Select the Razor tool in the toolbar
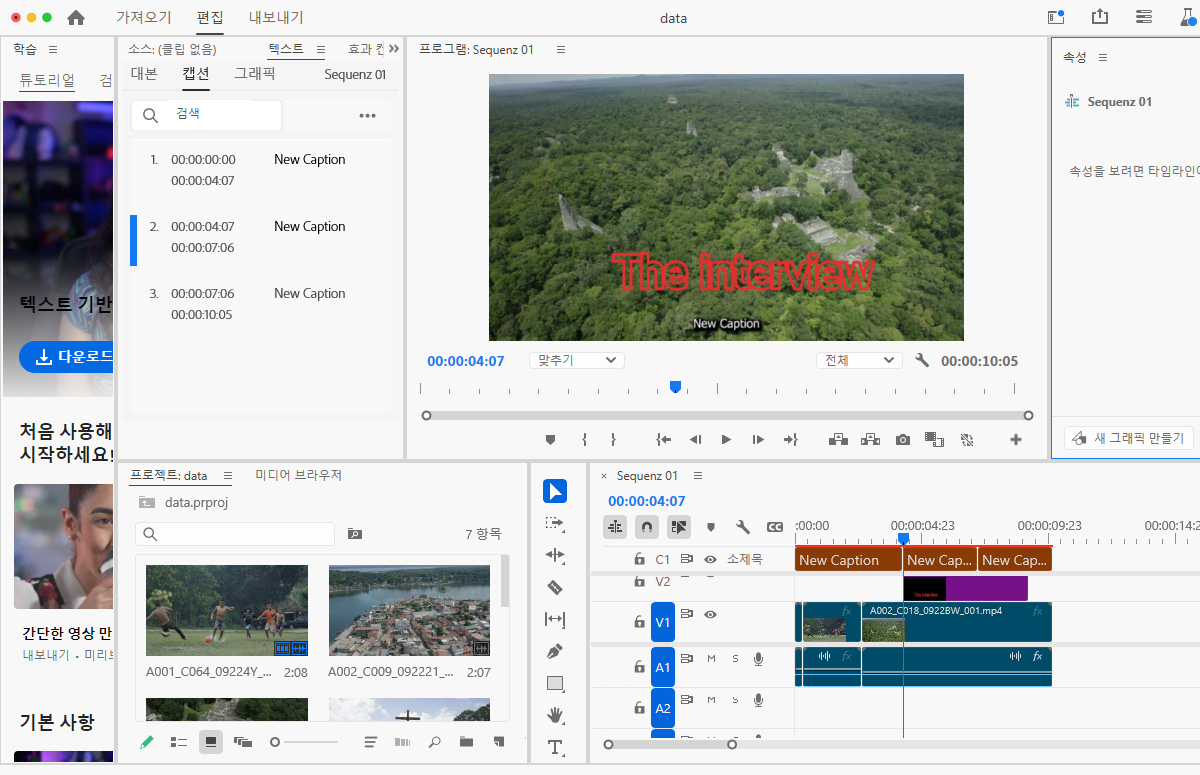 (x=555, y=587)
